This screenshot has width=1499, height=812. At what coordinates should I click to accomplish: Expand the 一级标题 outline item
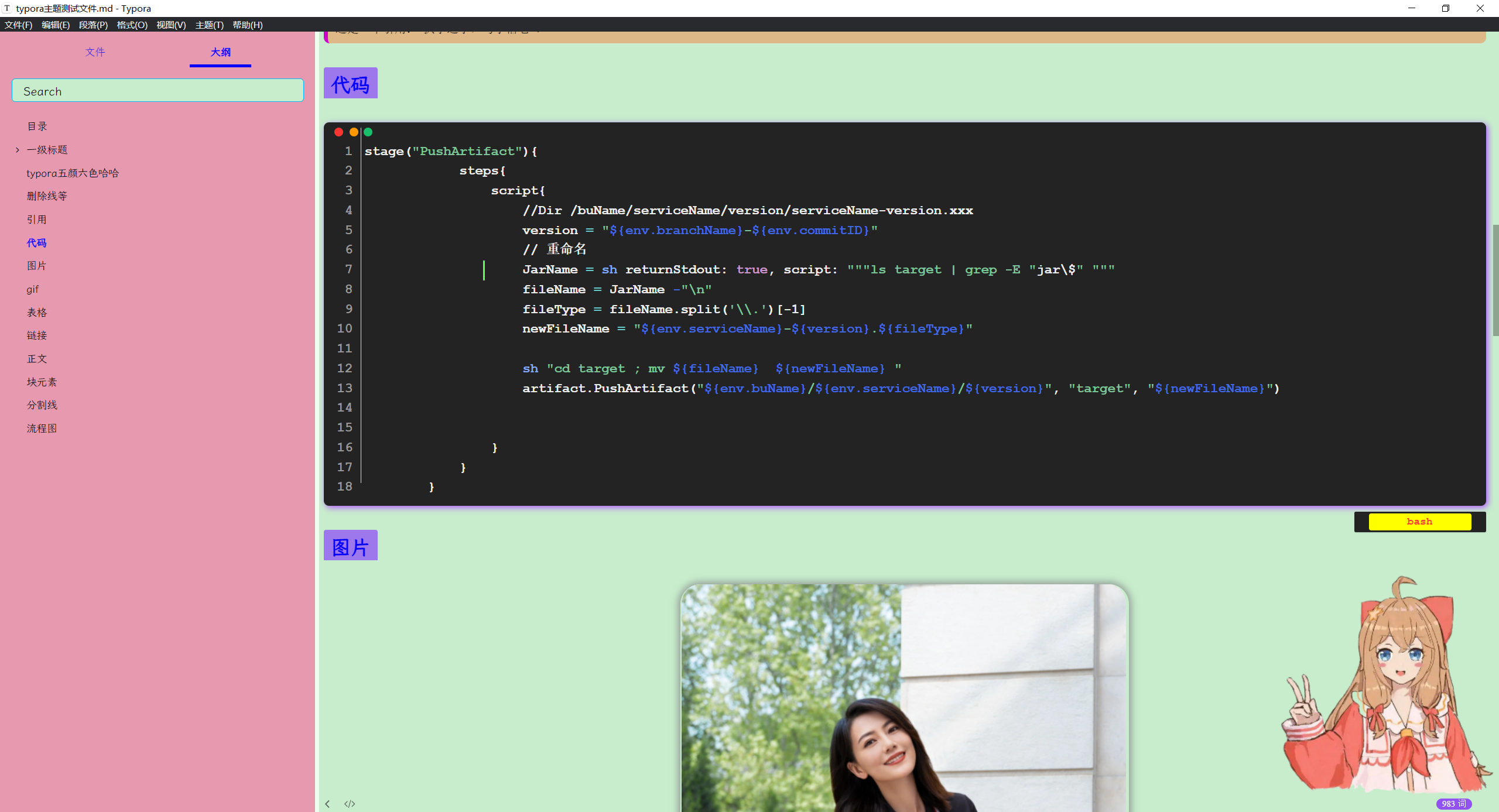(x=18, y=150)
